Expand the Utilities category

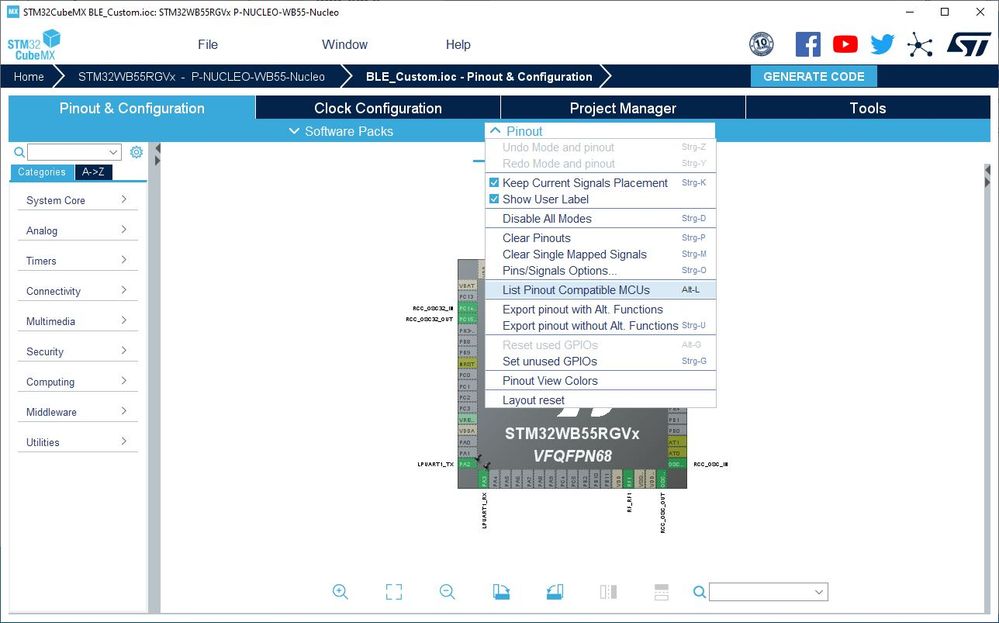pyautogui.click(x=77, y=442)
